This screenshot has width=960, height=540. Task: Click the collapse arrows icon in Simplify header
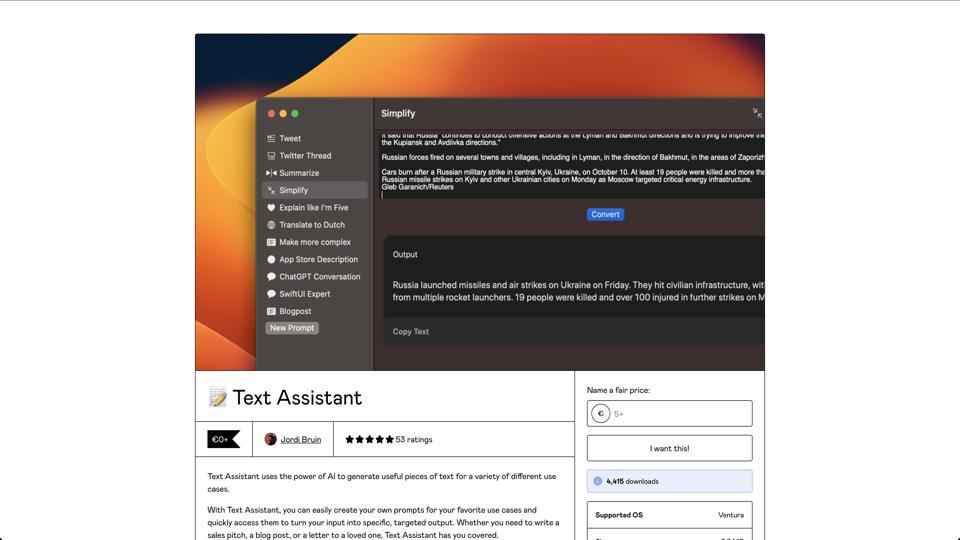(757, 113)
